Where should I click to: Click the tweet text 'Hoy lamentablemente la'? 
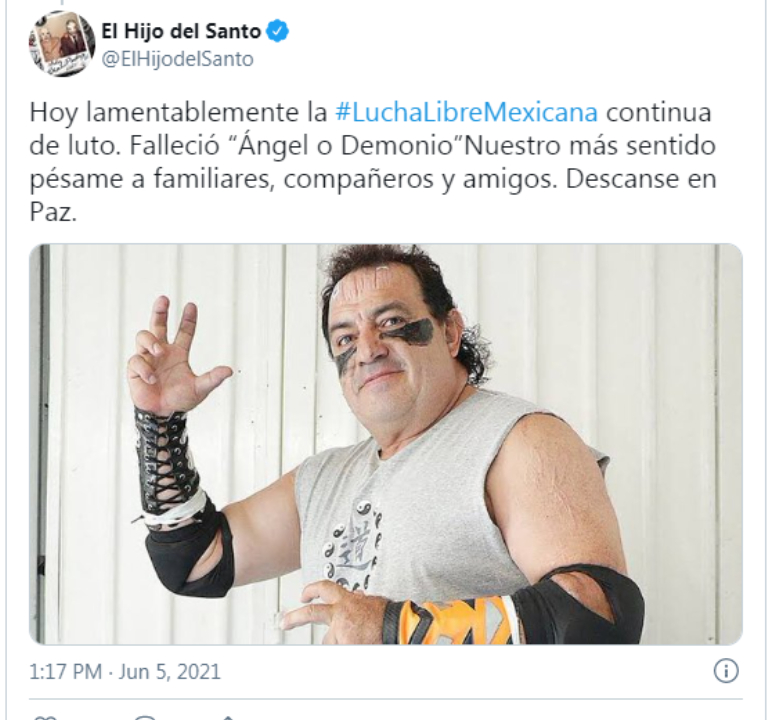[x=178, y=112]
